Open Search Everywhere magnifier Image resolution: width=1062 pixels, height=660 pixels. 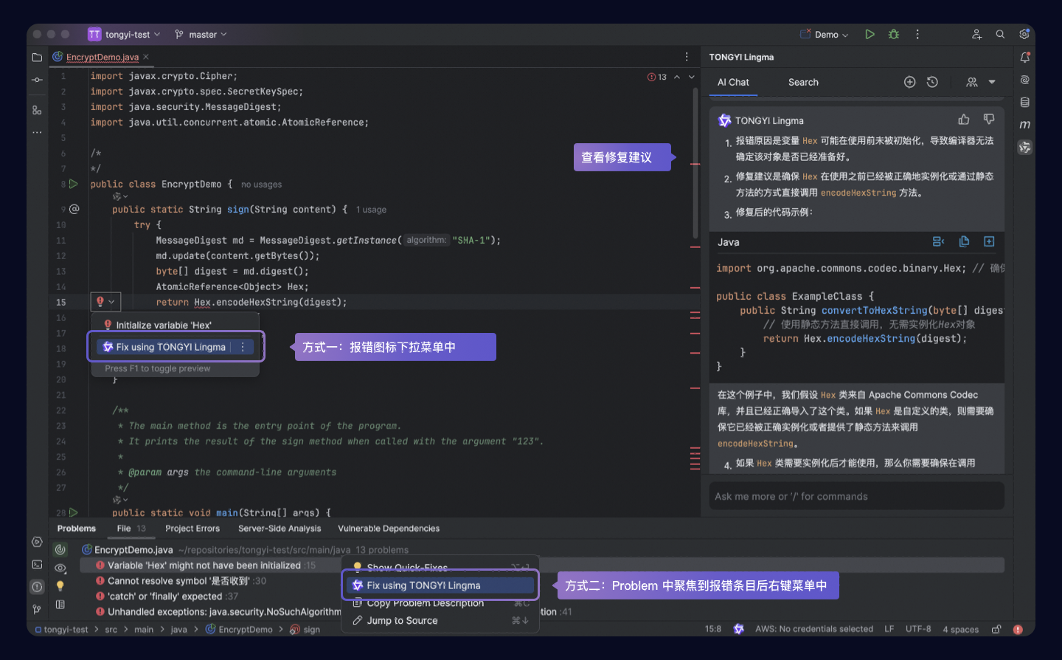(x=1000, y=34)
